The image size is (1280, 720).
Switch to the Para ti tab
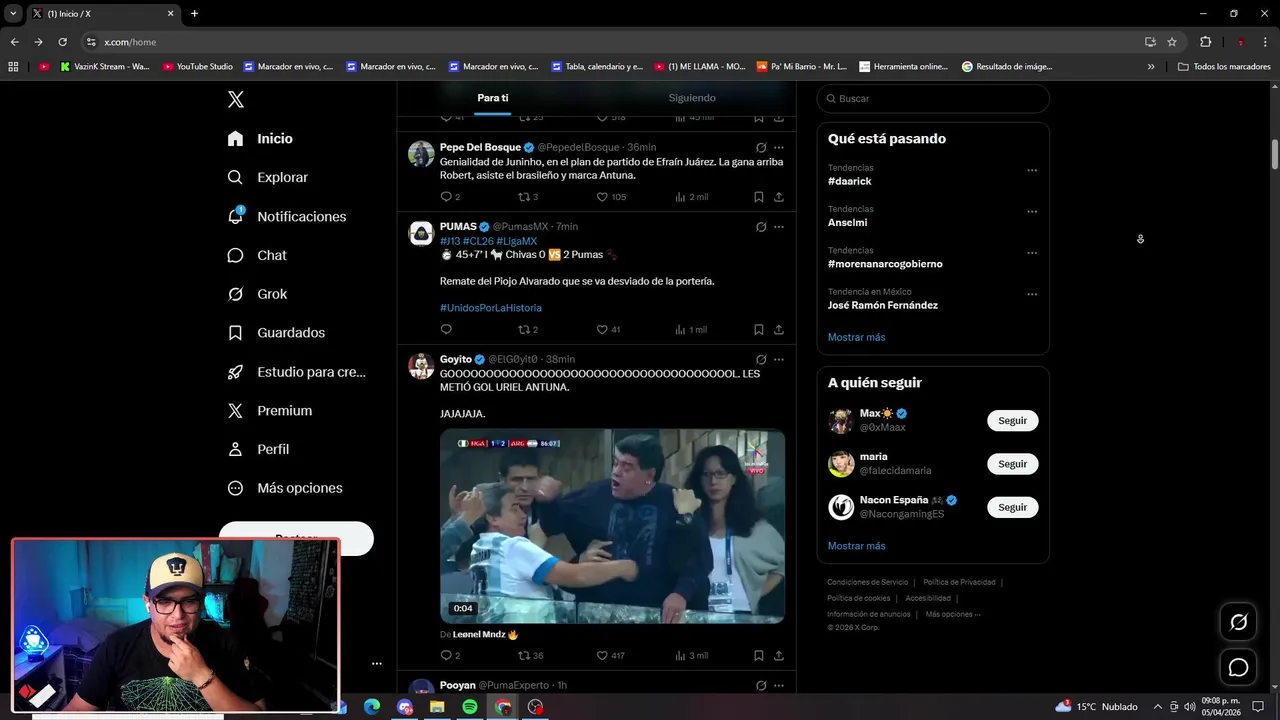click(492, 98)
